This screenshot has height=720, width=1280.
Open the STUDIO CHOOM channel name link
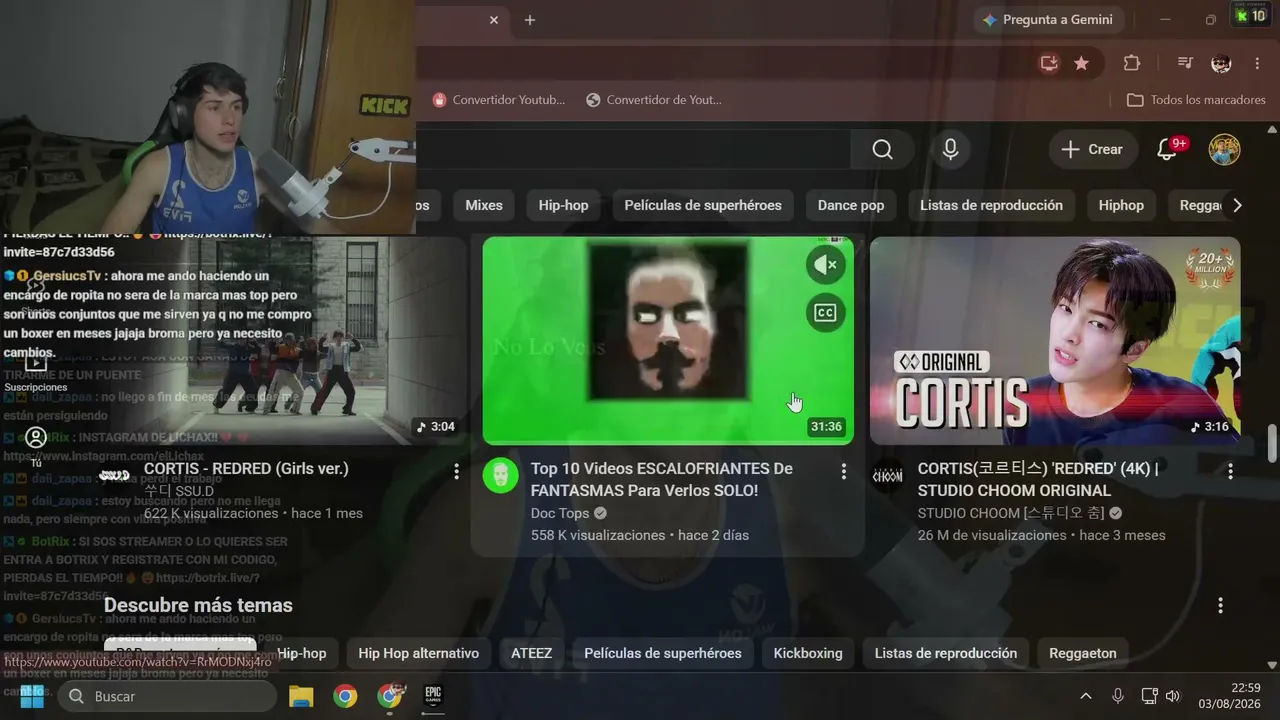pos(1011,513)
